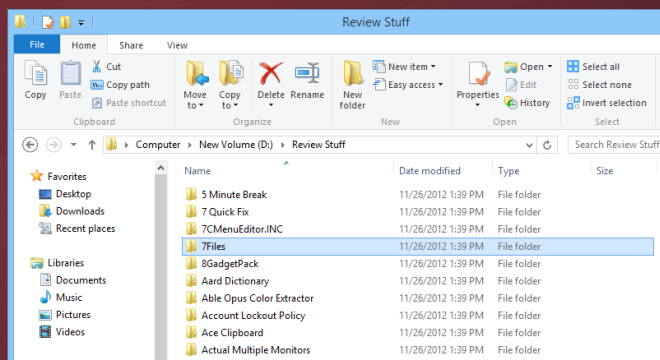Select Libraries in the navigation pane
This screenshot has width=660, height=360.
pyautogui.click(x=57, y=263)
